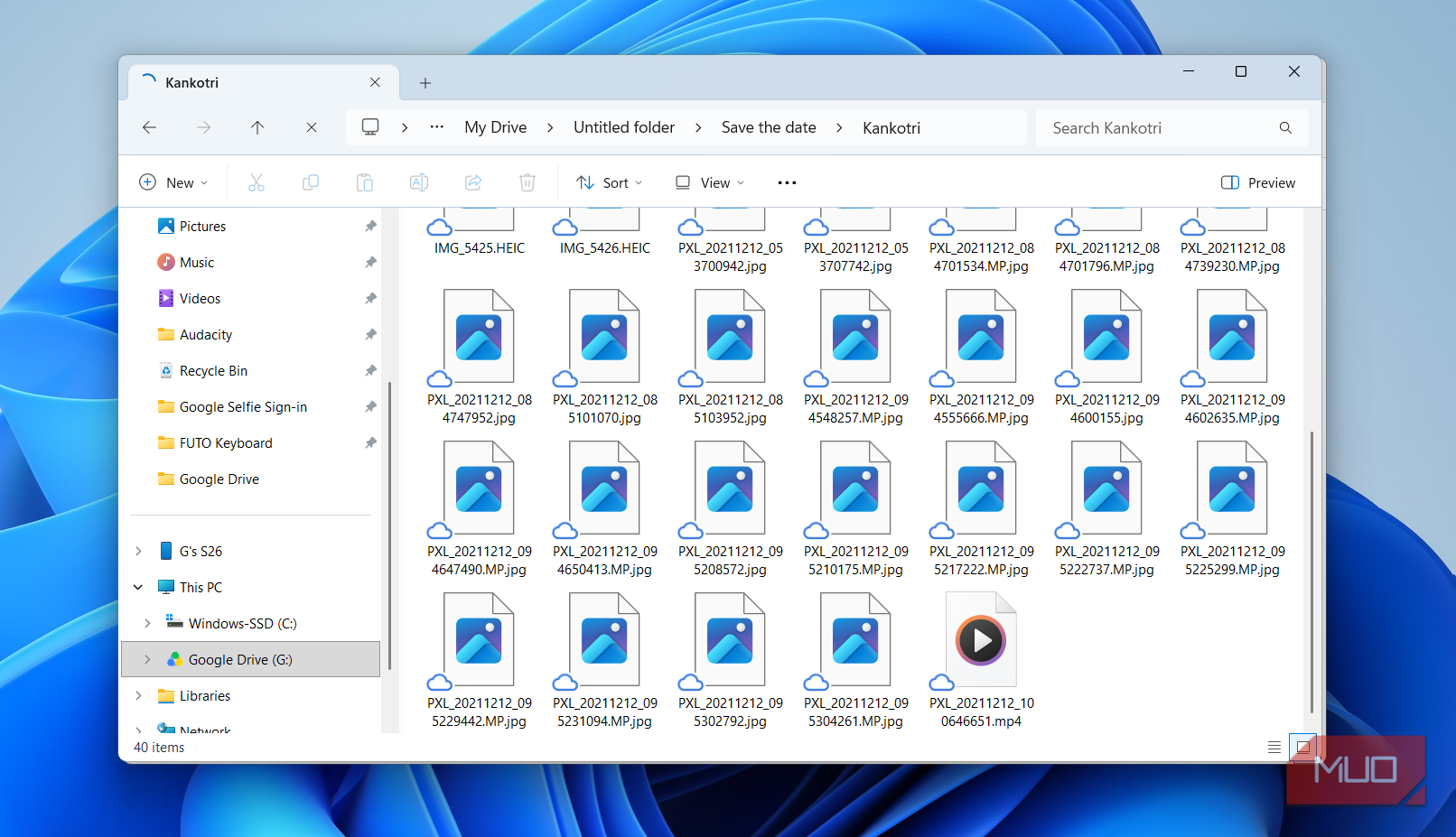Click pin icon next to Music
Screen dimensions: 1456x837
(x=370, y=262)
